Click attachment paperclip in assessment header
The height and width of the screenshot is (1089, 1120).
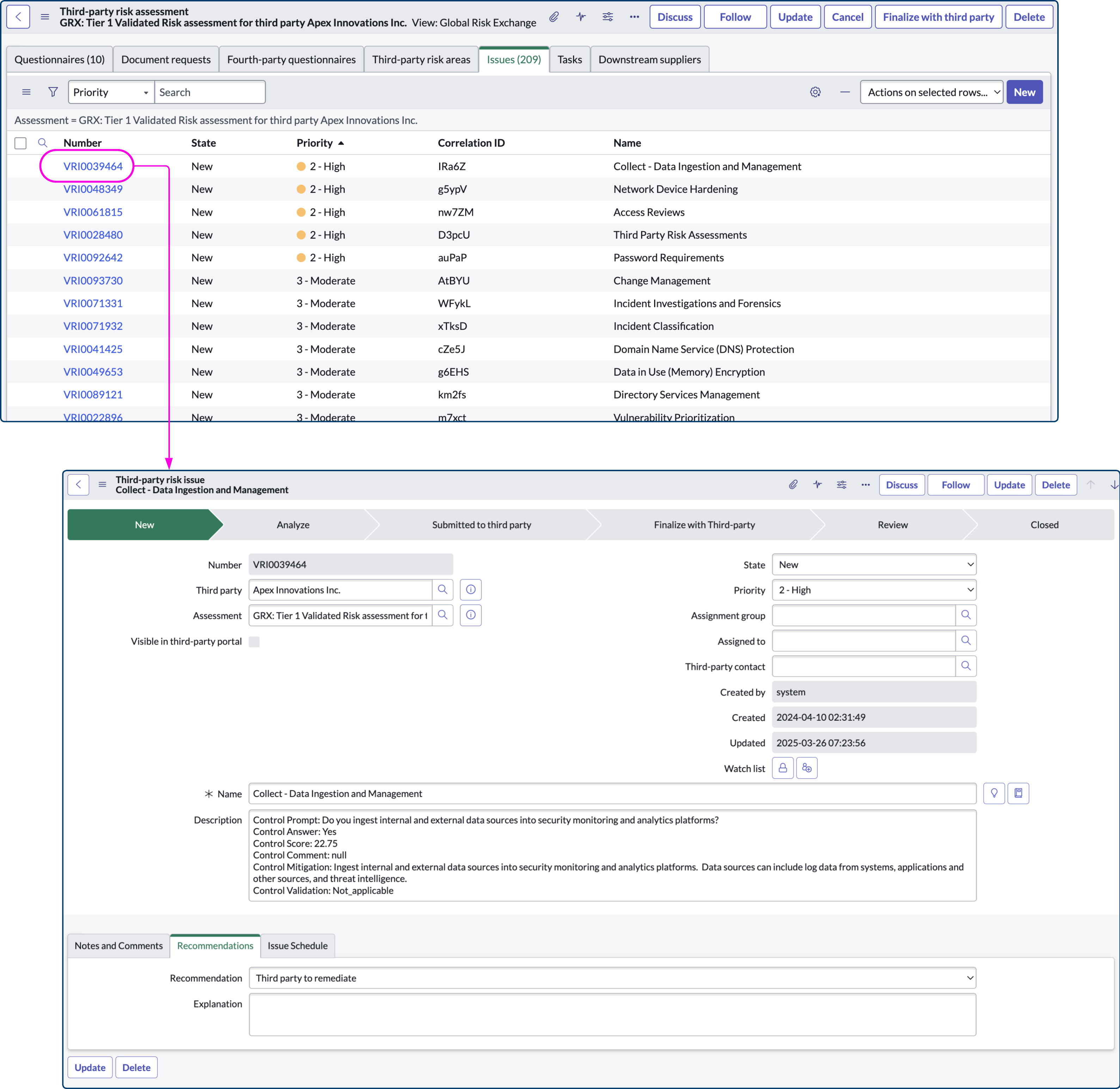(x=554, y=17)
